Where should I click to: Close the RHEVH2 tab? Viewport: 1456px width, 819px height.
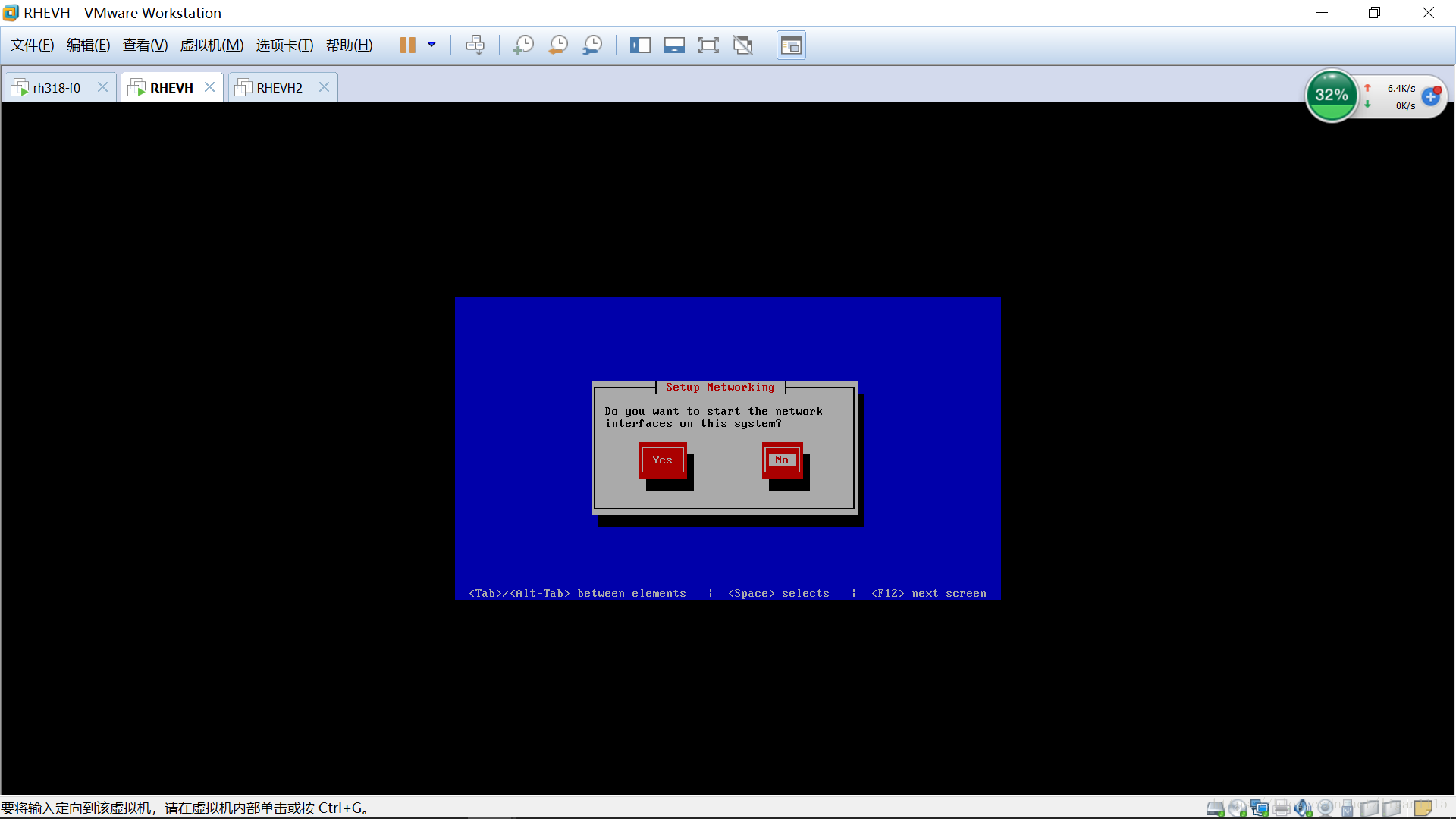click(324, 87)
